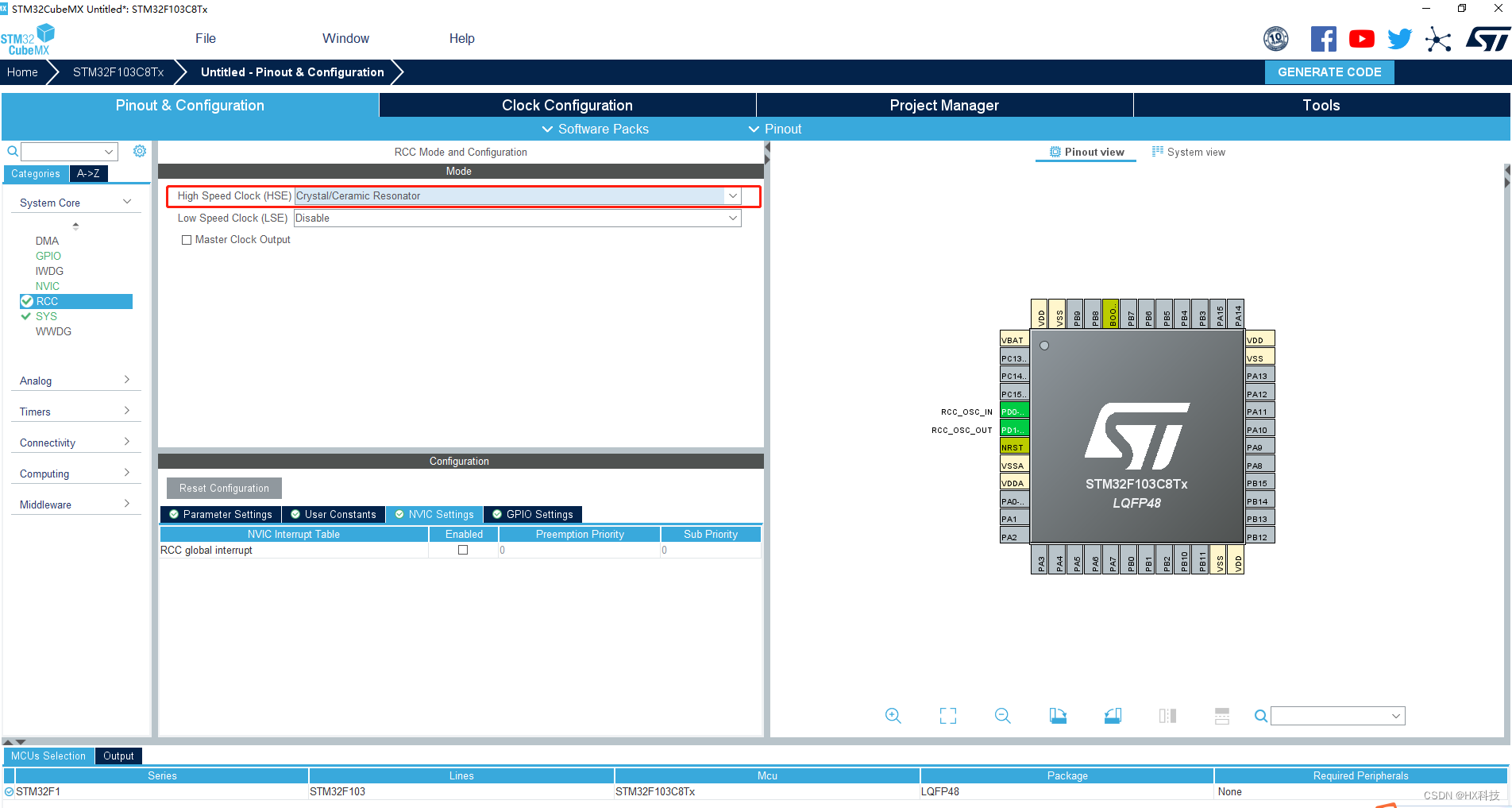Open the High Speed Clock (HSE) dropdown

[x=517, y=196]
